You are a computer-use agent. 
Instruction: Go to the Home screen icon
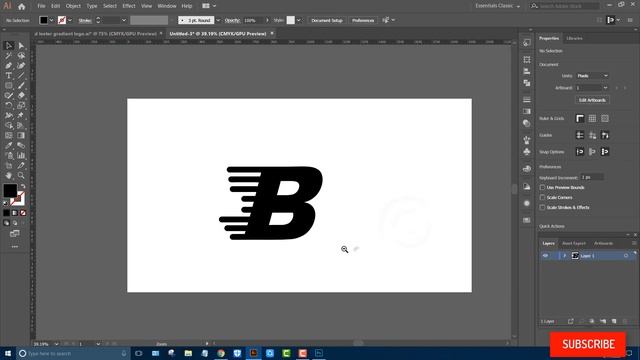click(22, 6)
